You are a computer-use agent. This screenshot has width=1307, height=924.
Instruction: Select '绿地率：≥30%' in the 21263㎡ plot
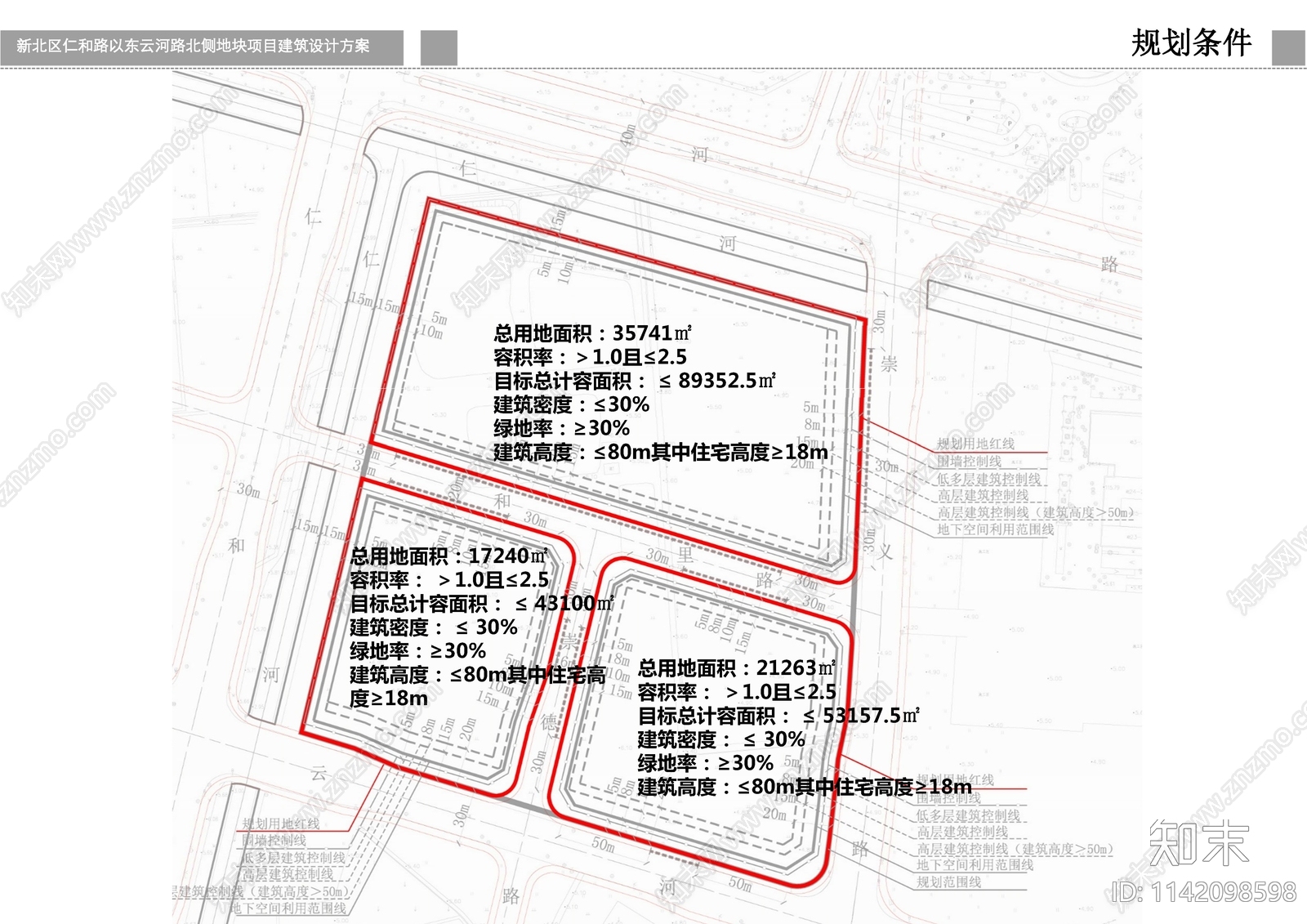[706, 763]
